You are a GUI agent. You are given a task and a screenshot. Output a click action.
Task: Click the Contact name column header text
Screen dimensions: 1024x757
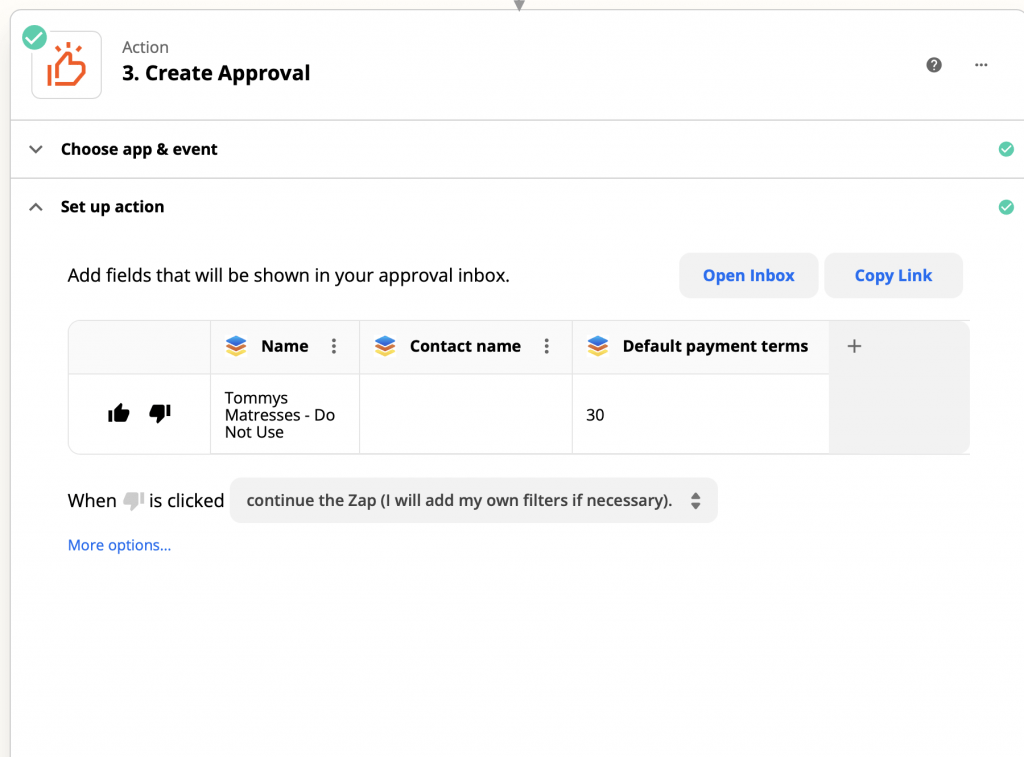466,346
